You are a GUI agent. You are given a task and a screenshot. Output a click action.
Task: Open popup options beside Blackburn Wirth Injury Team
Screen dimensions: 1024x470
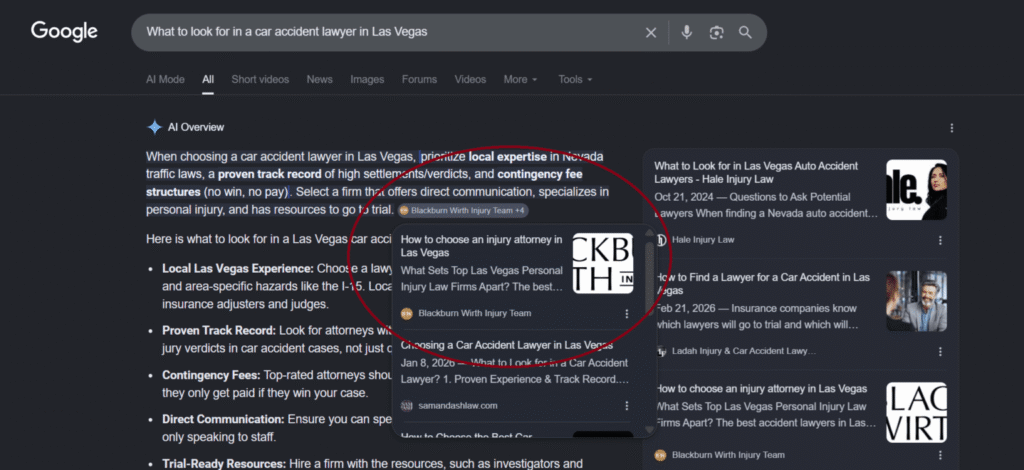click(x=626, y=313)
